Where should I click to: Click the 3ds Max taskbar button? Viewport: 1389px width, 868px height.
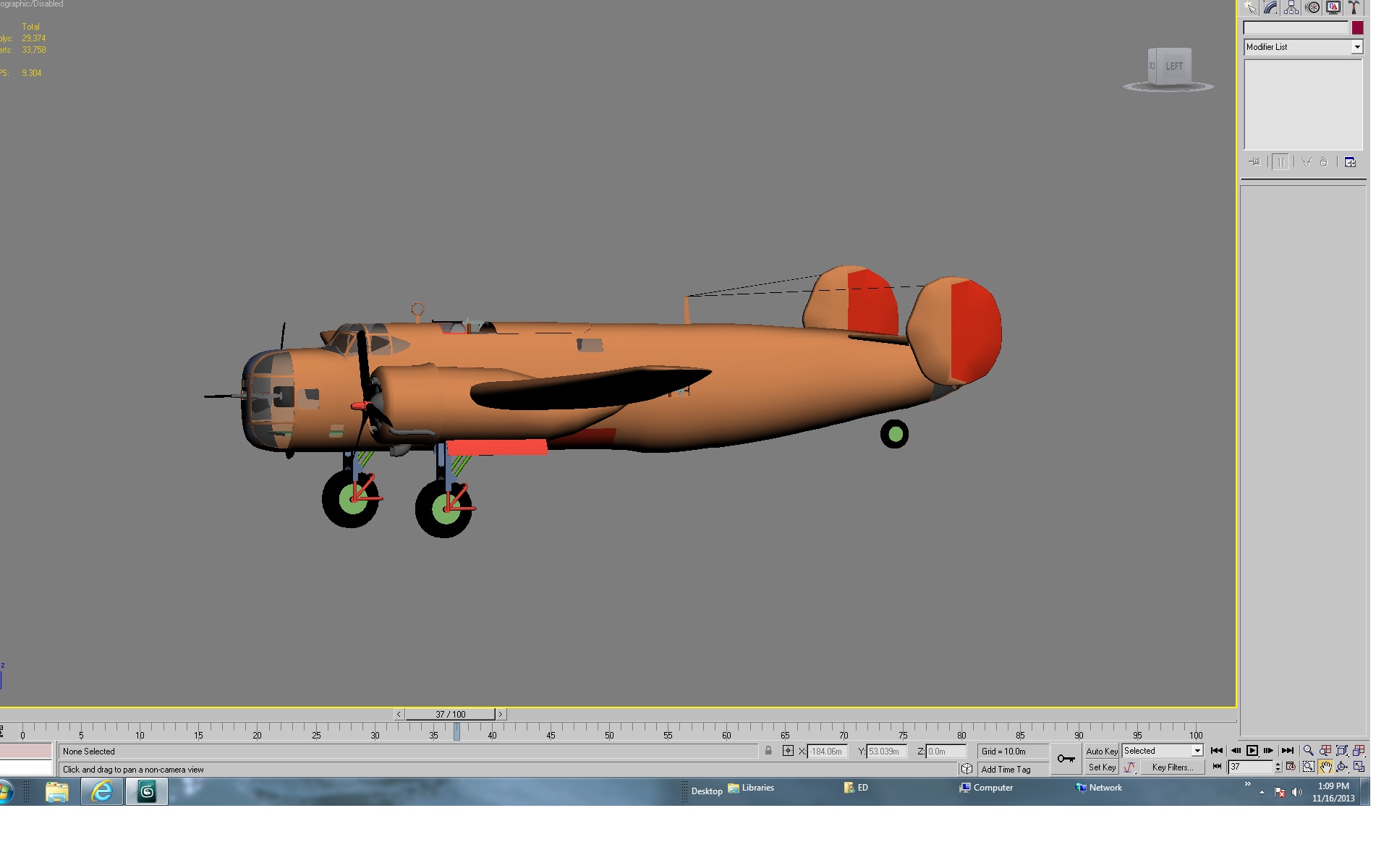pos(147,792)
